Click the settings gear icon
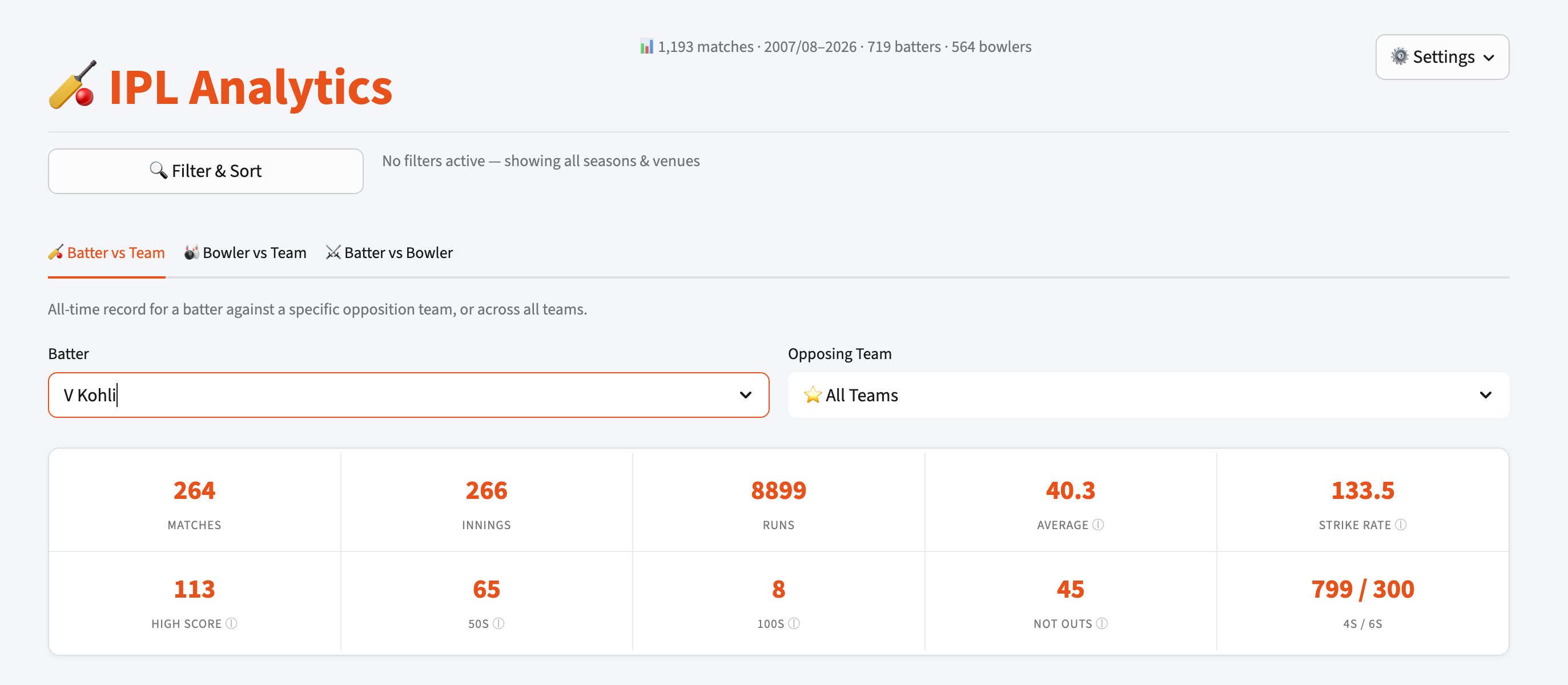Image resolution: width=1568 pixels, height=685 pixels. (1400, 57)
